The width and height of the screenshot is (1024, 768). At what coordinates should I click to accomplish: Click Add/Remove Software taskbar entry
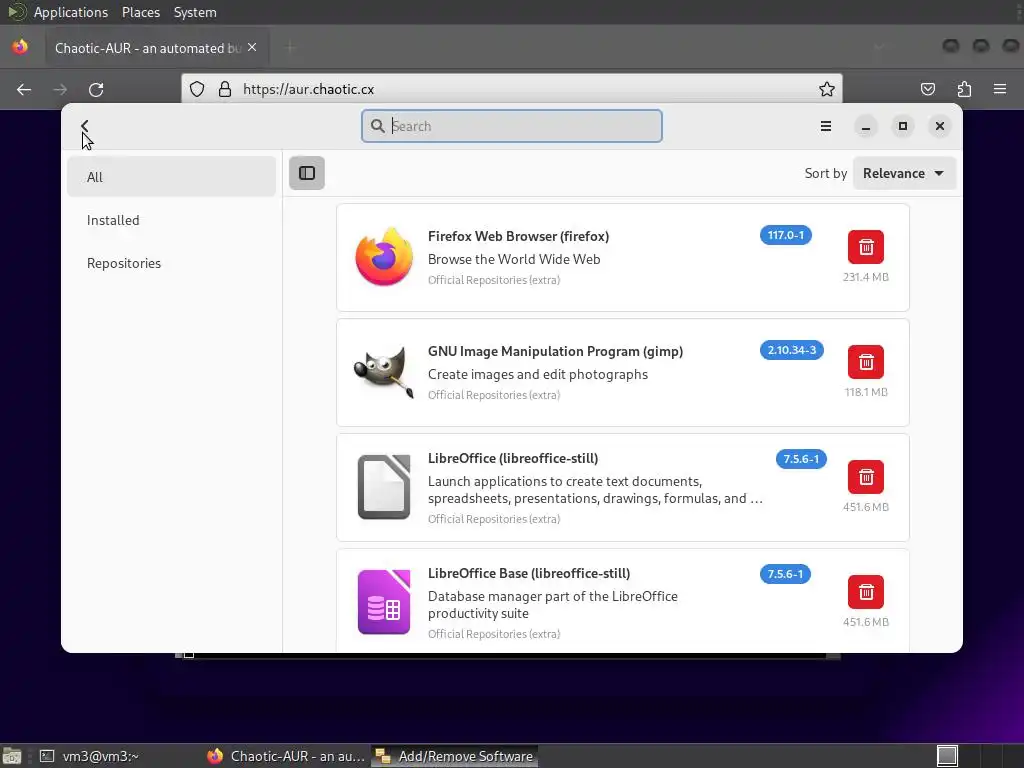point(455,756)
